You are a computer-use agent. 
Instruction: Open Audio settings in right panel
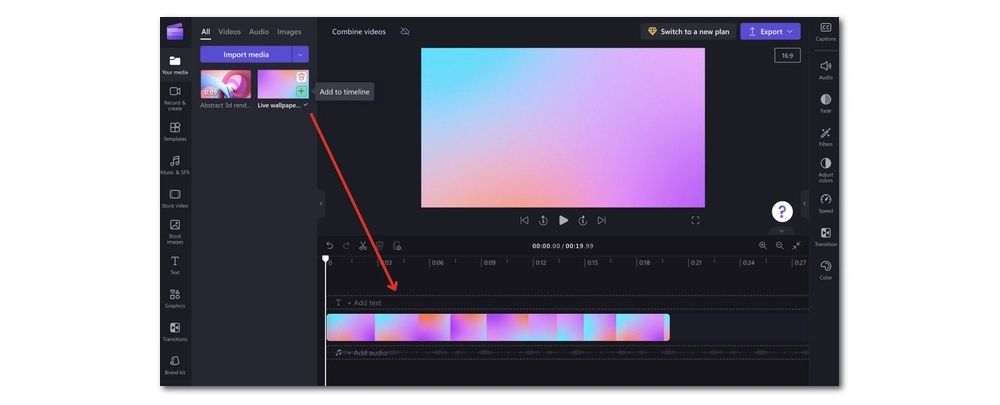825,70
